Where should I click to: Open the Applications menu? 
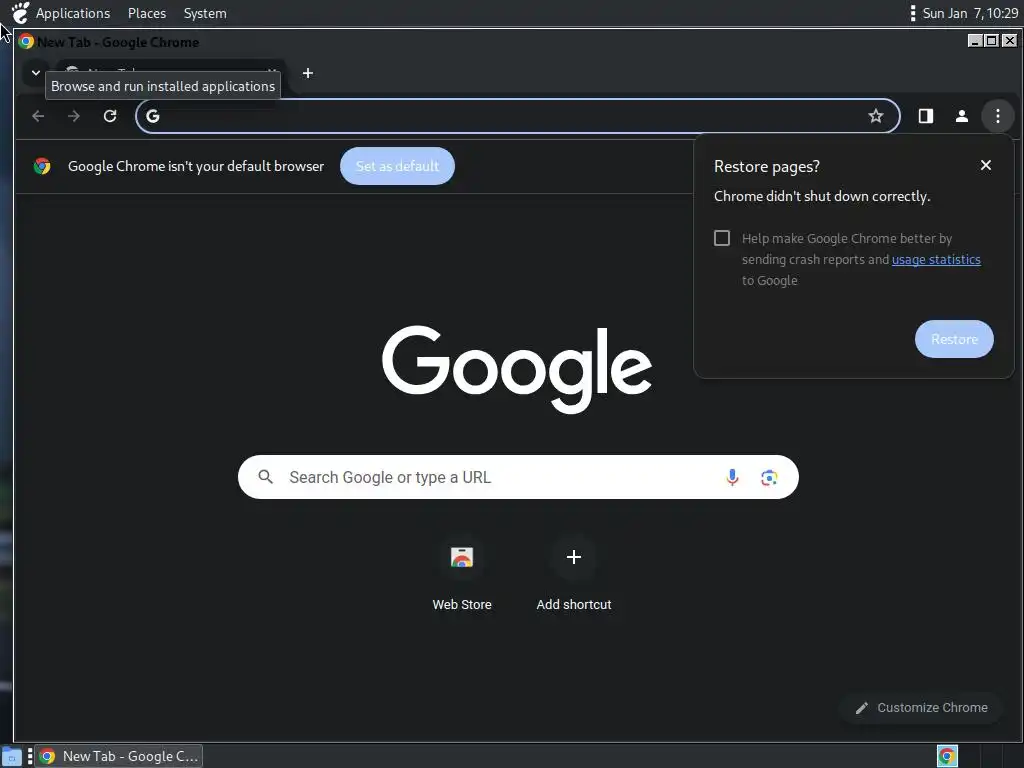(x=72, y=13)
